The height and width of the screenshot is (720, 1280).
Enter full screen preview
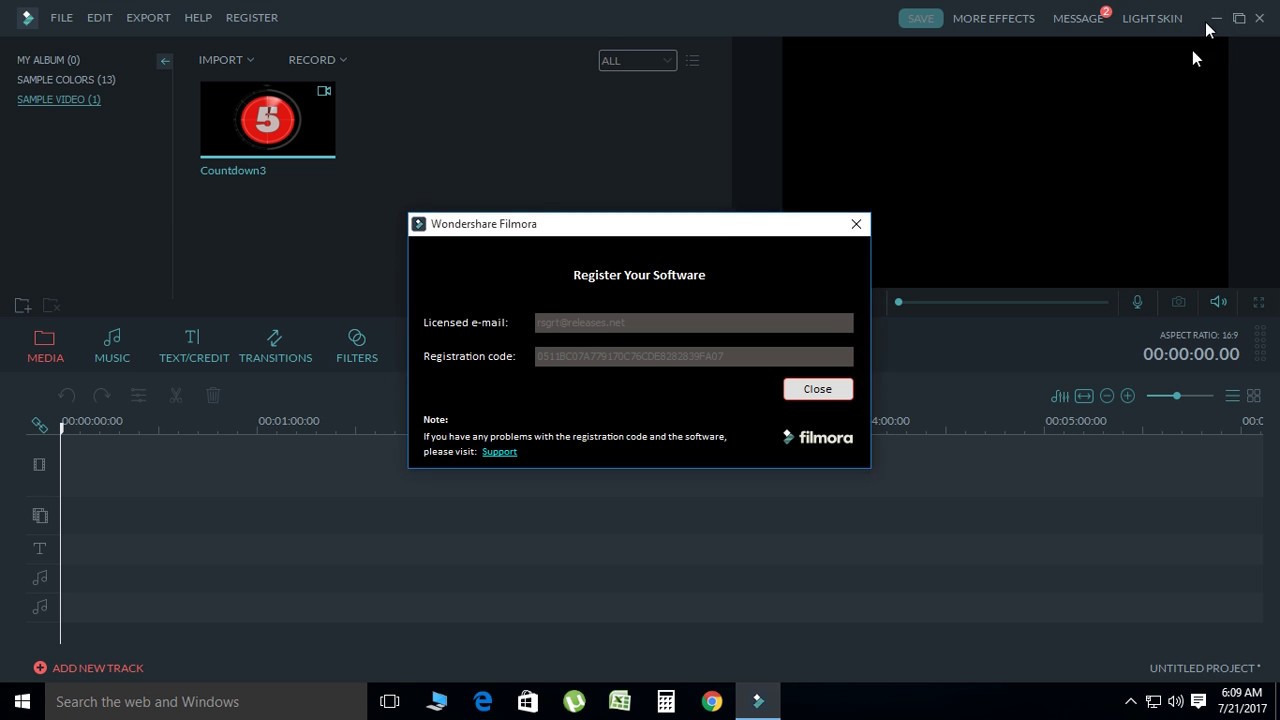click(x=1259, y=302)
